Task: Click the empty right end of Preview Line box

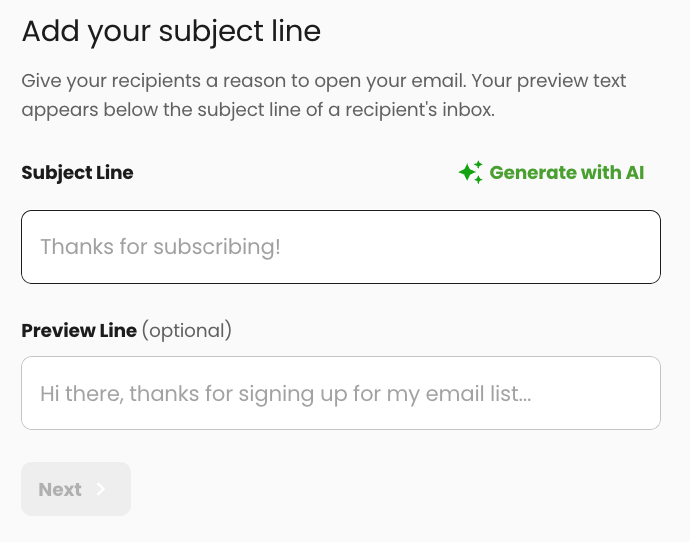Action: point(598,393)
